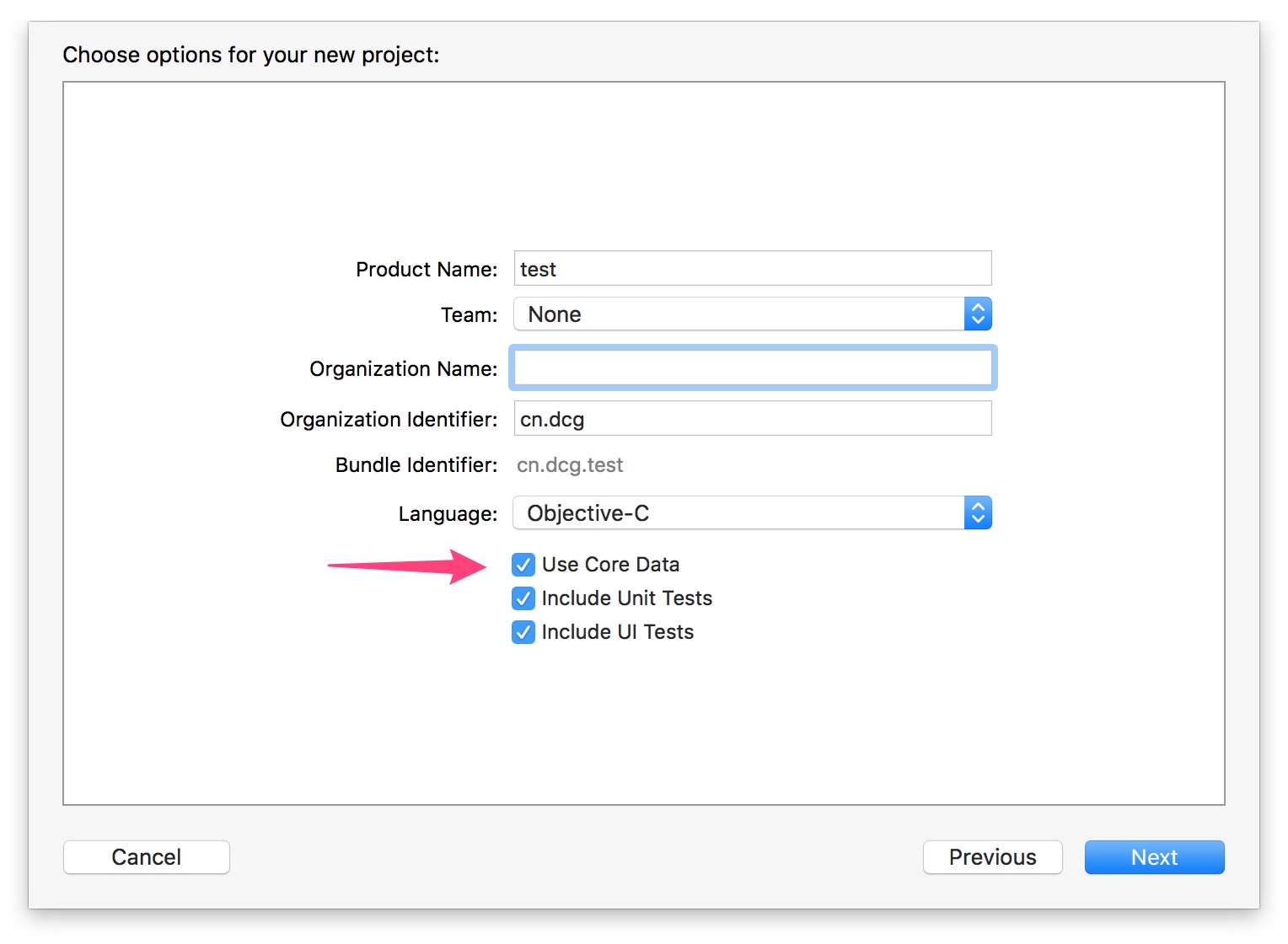Screen dimensions: 1288x944
Task: Edit the Organization Identifier field
Action: click(753, 418)
